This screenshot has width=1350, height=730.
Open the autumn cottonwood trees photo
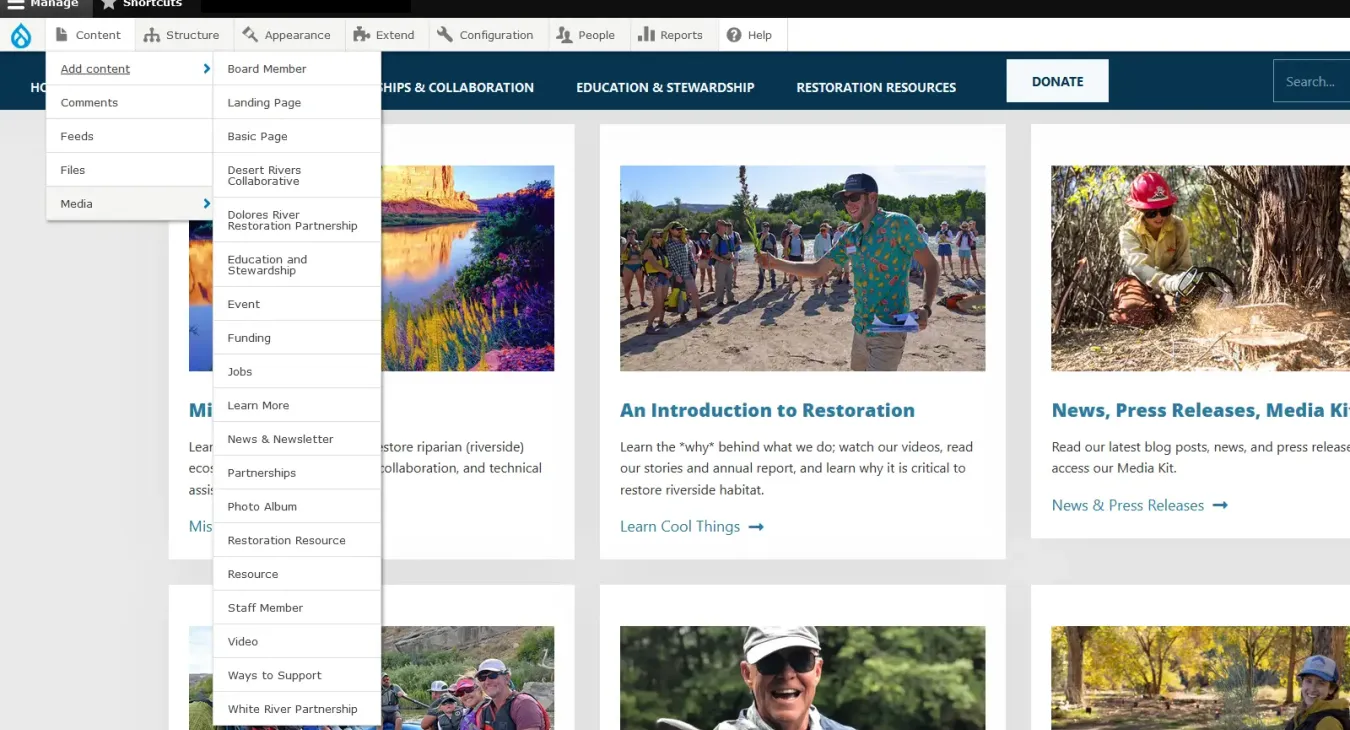[1200, 678]
